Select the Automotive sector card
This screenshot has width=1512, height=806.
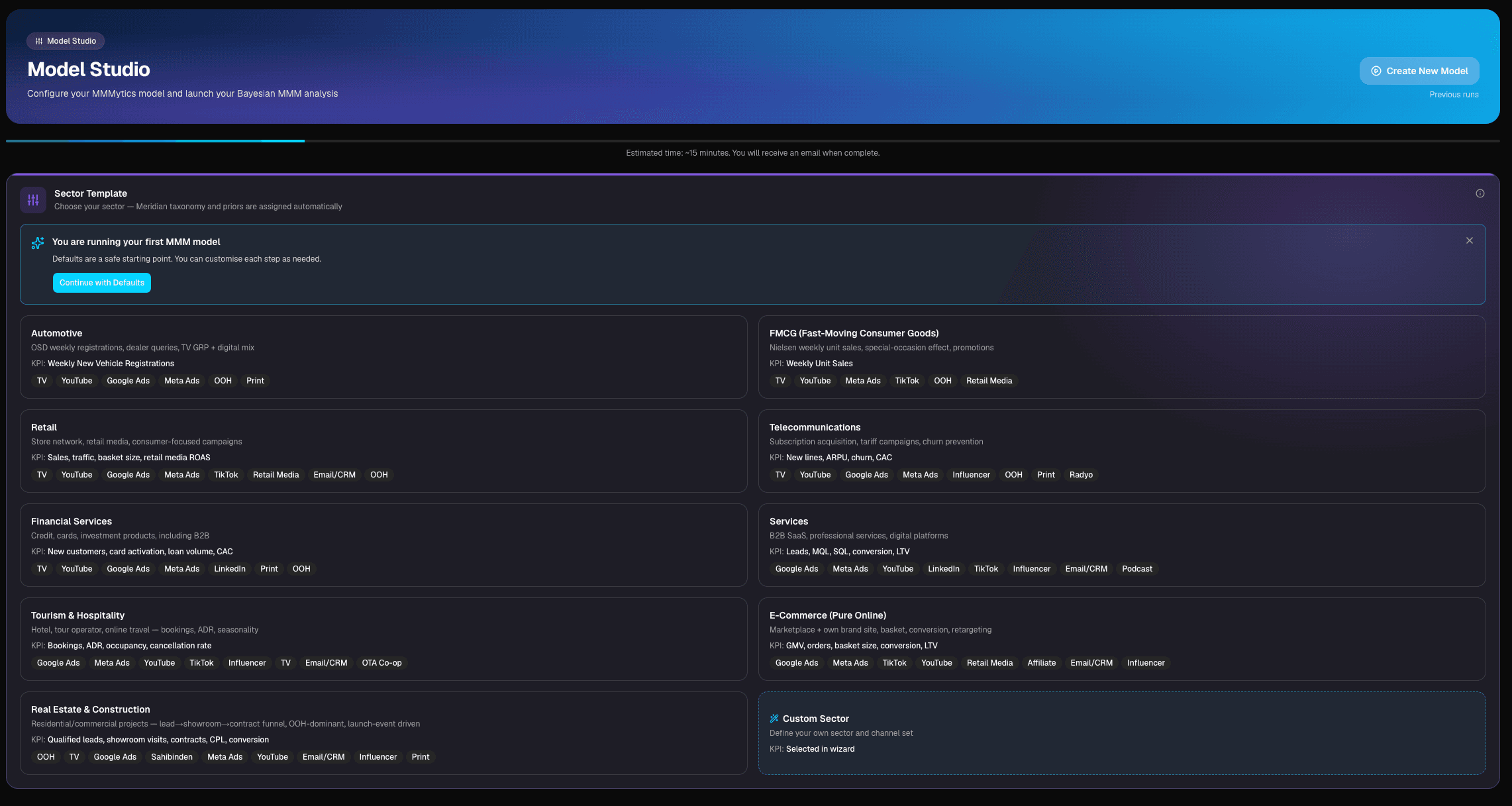click(x=383, y=357)
